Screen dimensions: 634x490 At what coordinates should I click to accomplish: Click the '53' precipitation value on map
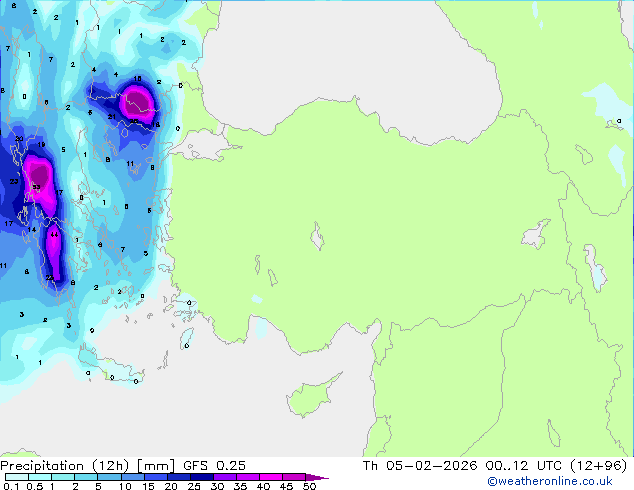(x=36, y=187)
